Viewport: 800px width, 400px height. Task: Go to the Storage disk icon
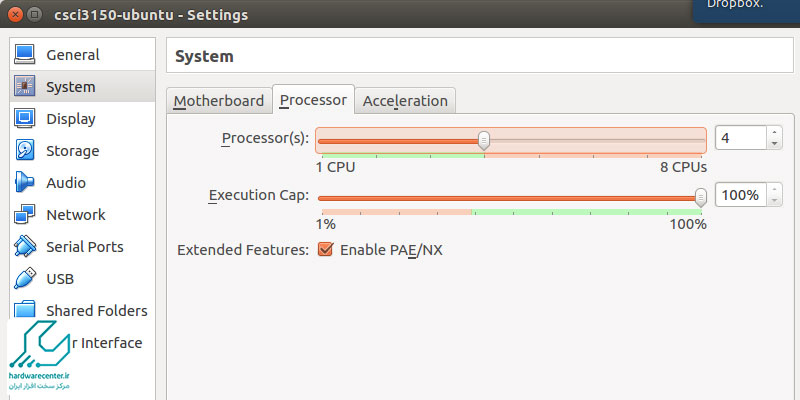[x=25, y=151]
